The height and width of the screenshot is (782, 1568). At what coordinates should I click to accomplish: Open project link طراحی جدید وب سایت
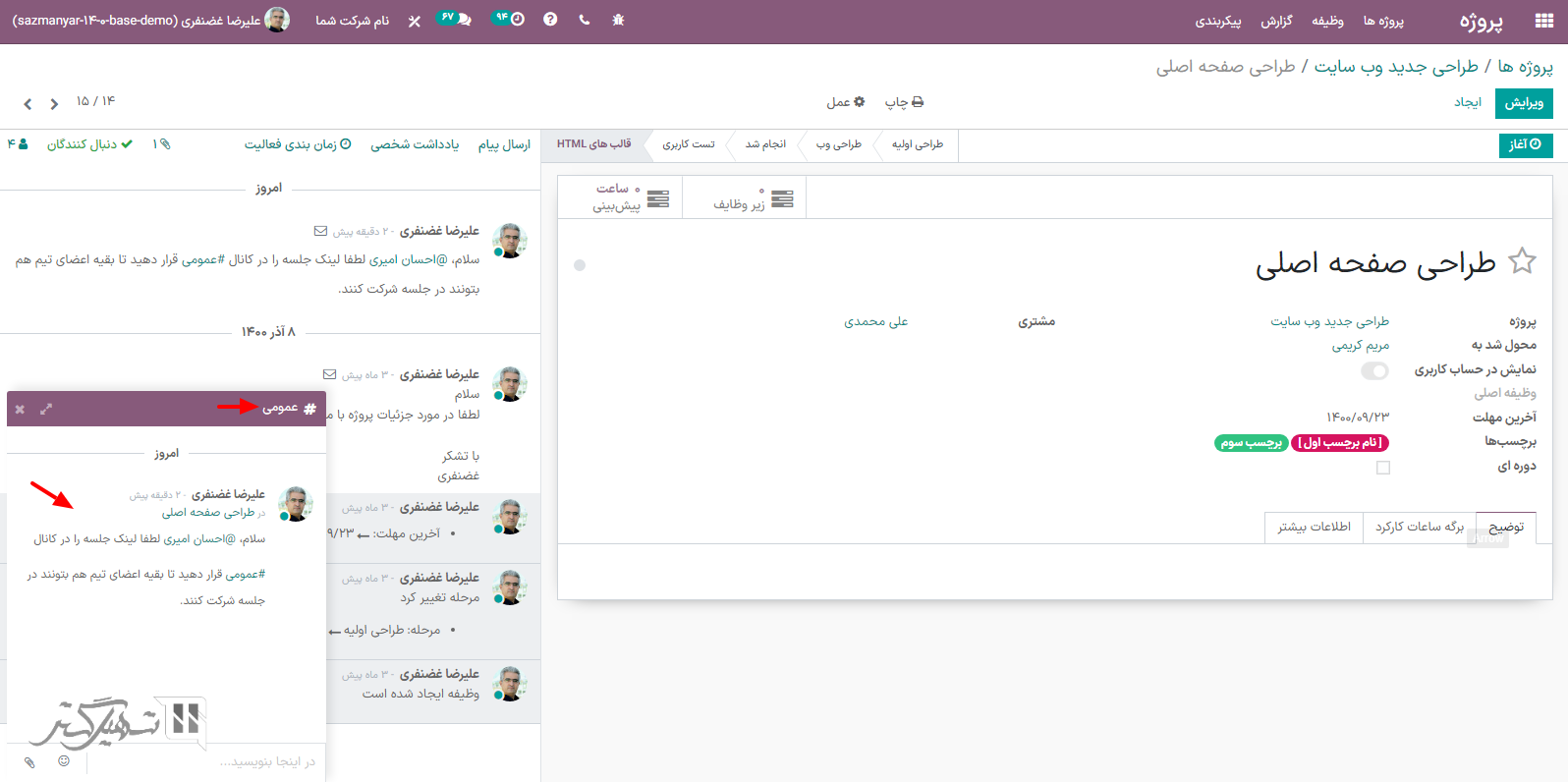click(1329, 321)
